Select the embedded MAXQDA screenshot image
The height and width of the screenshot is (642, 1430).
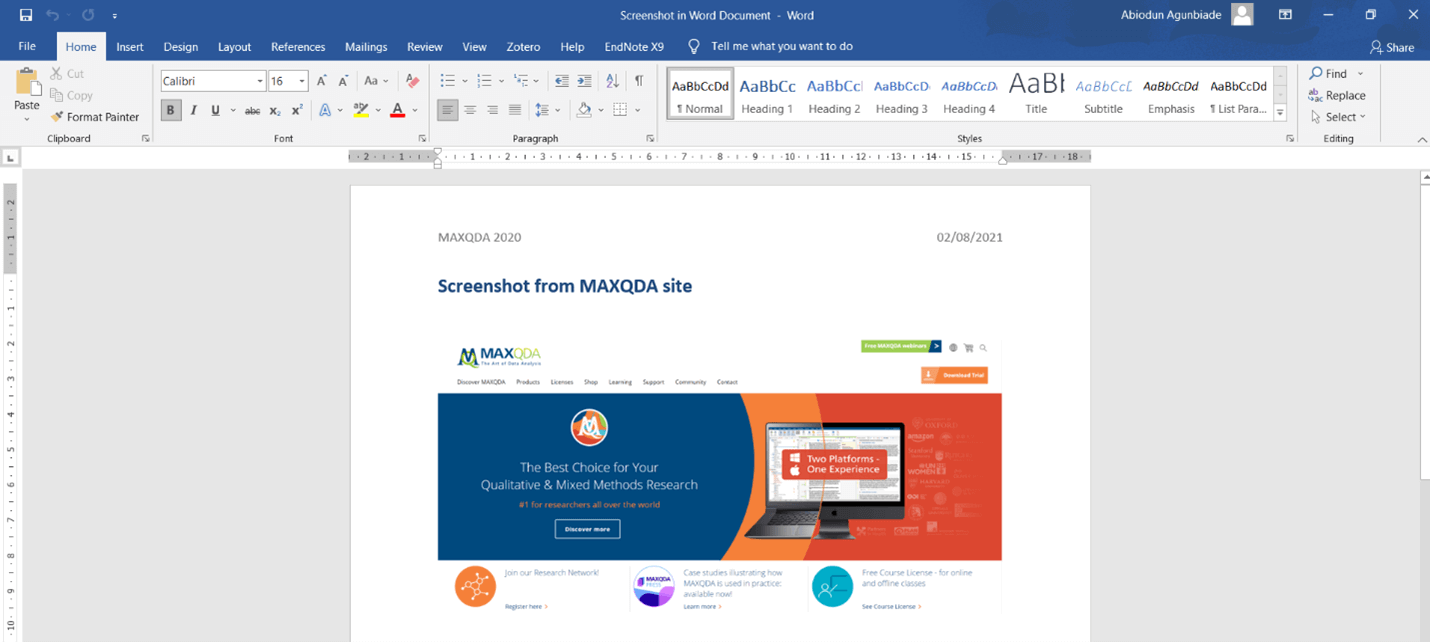click(719, 475)
